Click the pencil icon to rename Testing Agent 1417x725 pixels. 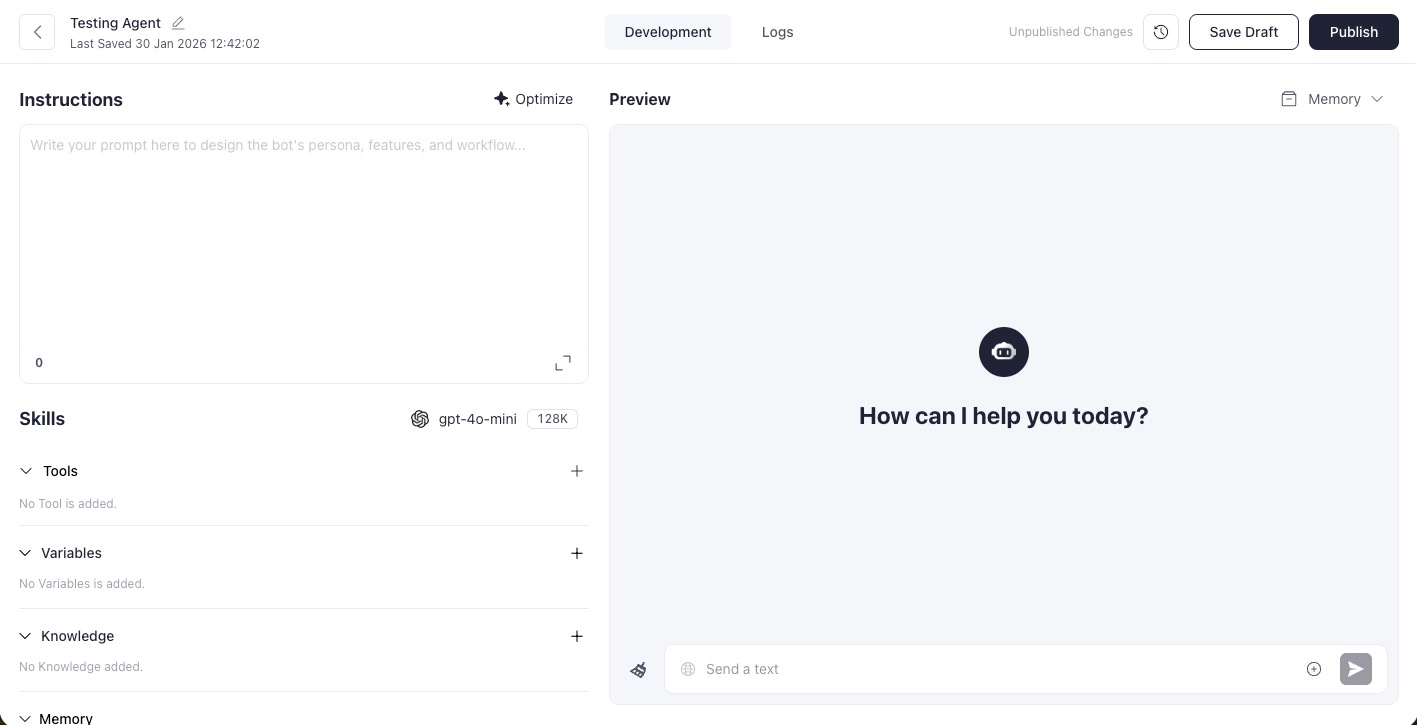click(x=178, y=23)
